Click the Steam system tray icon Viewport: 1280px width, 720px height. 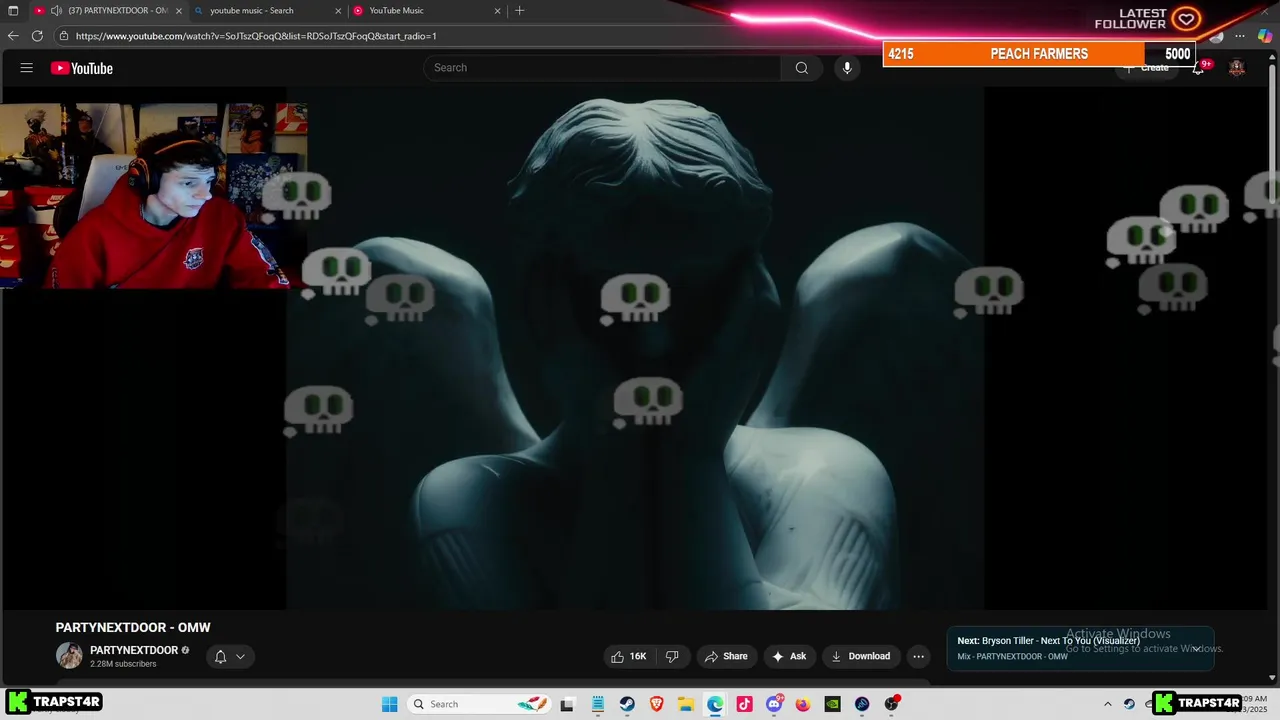(x=1129, y=704)
